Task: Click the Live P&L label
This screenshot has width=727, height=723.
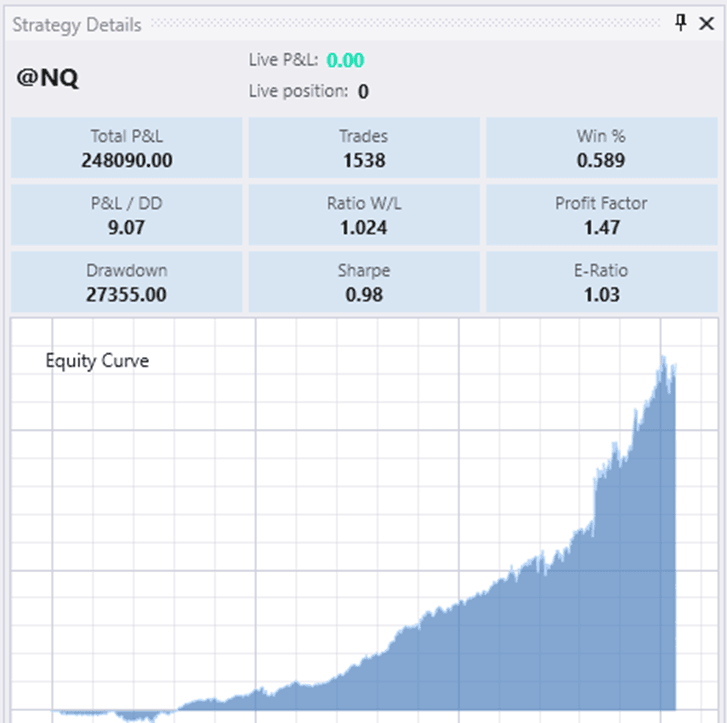Action: (283, 61)
